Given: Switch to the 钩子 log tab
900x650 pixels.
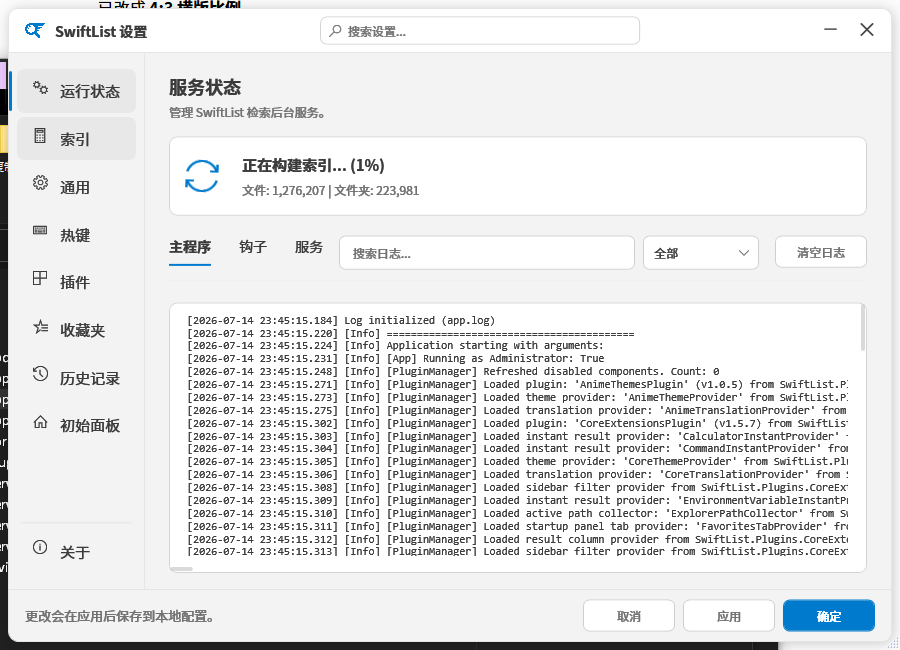Looking at the screenshot, I should 253,247.
